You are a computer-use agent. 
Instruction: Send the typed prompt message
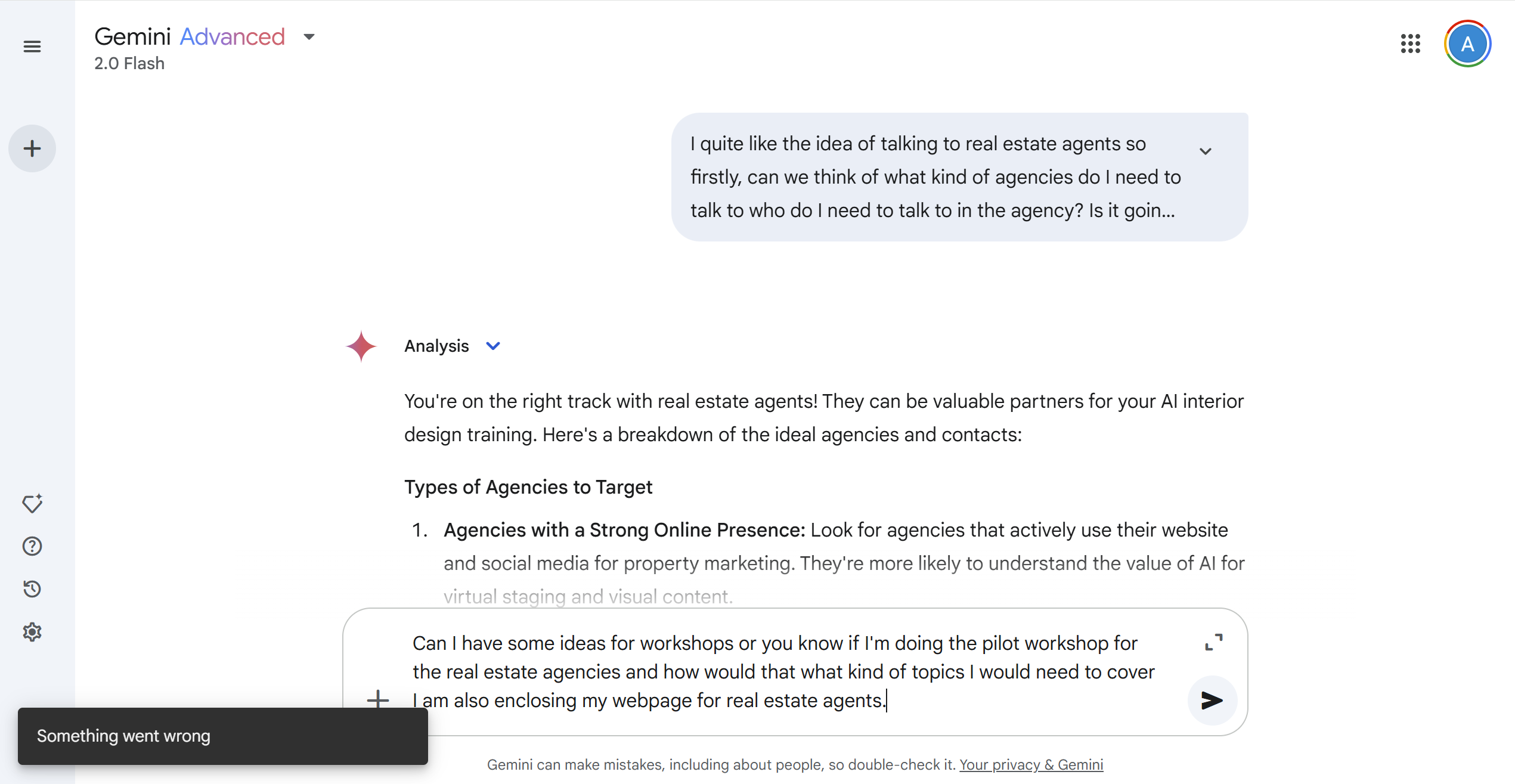click(x=1212, y=701)
